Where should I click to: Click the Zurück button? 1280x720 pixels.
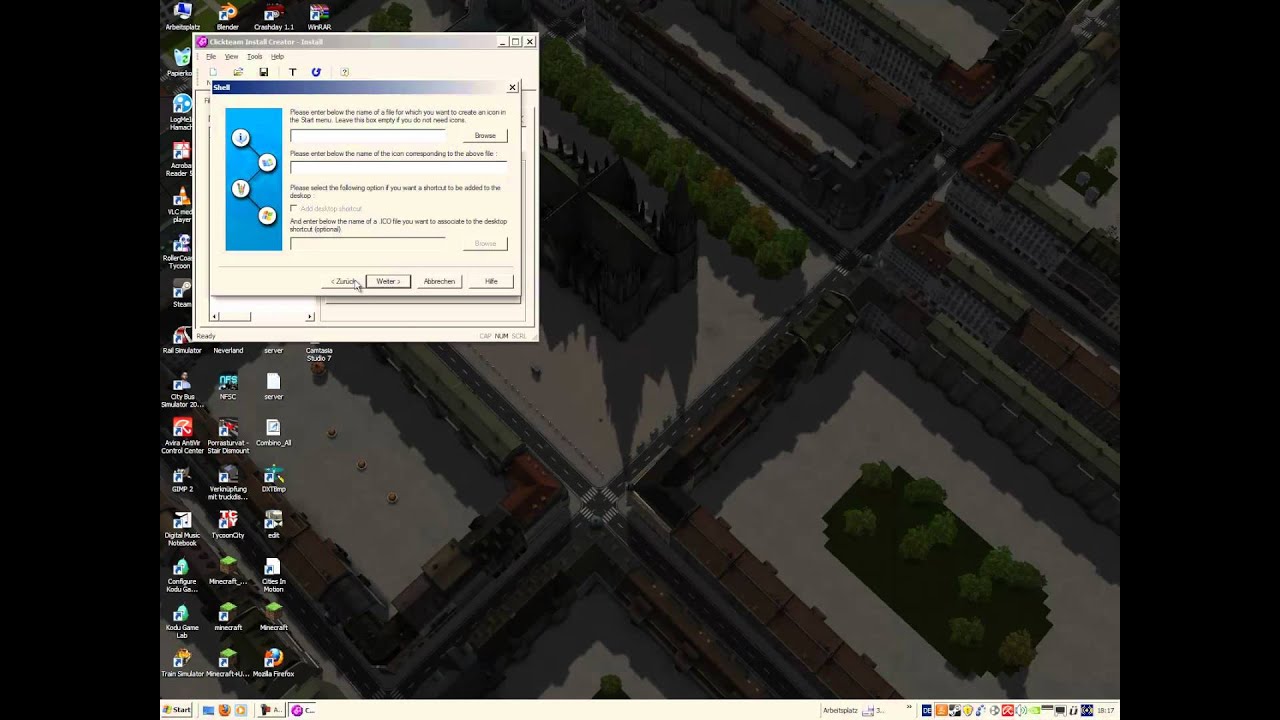343,281
